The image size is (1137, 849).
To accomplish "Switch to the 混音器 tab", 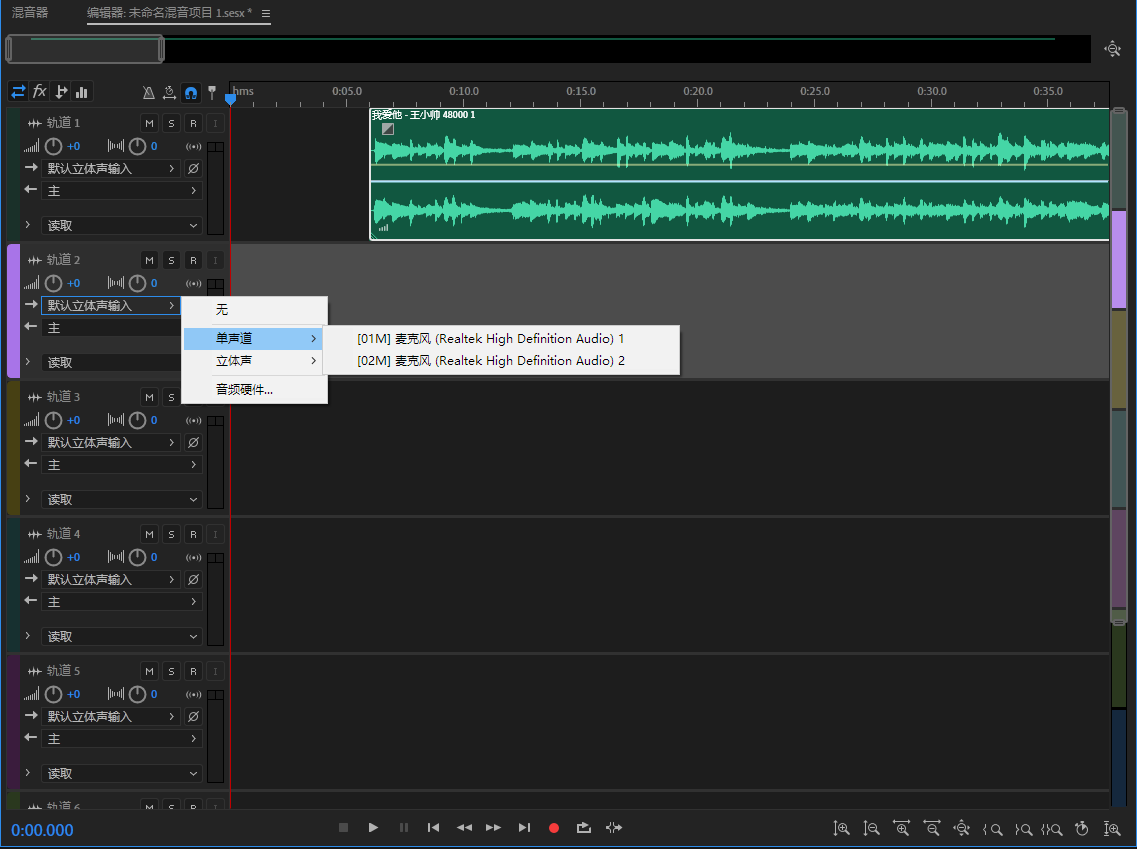I will point(30,13).
